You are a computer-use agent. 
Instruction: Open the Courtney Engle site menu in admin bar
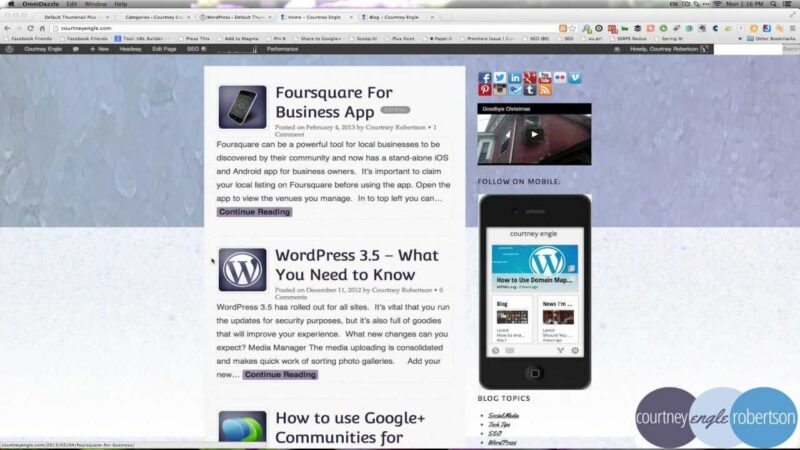(43, 49)
